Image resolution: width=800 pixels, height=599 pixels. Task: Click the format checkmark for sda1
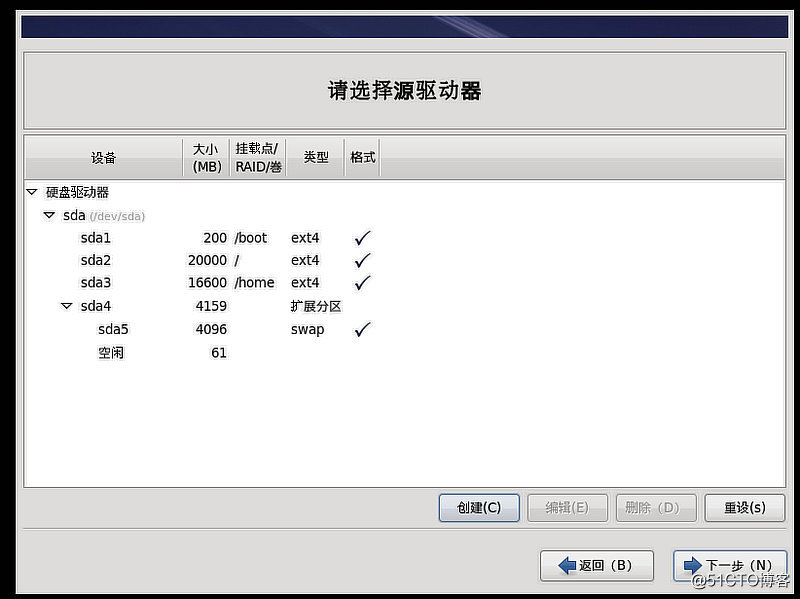point(362,238)
